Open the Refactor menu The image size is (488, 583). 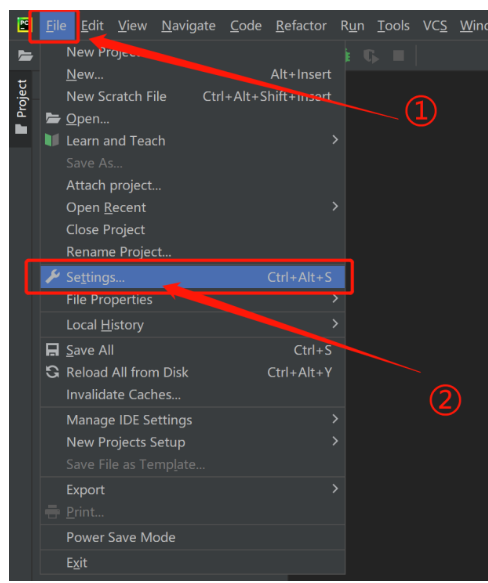tap(301, 26)
